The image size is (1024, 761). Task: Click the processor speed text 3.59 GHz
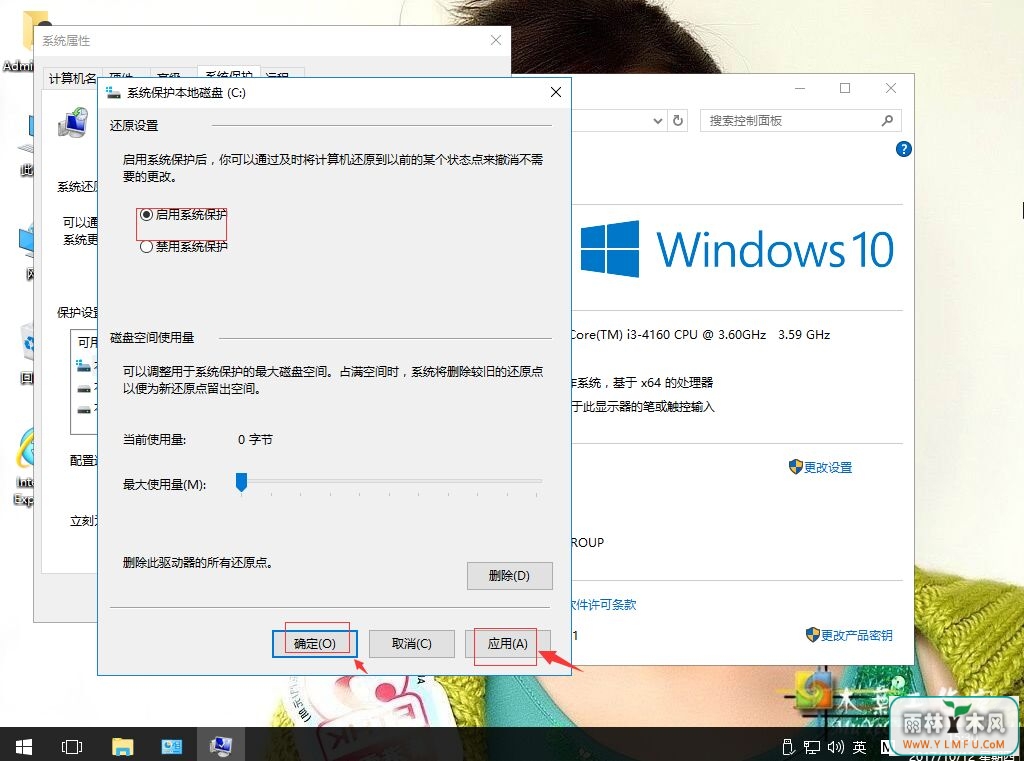click(804, 334)
